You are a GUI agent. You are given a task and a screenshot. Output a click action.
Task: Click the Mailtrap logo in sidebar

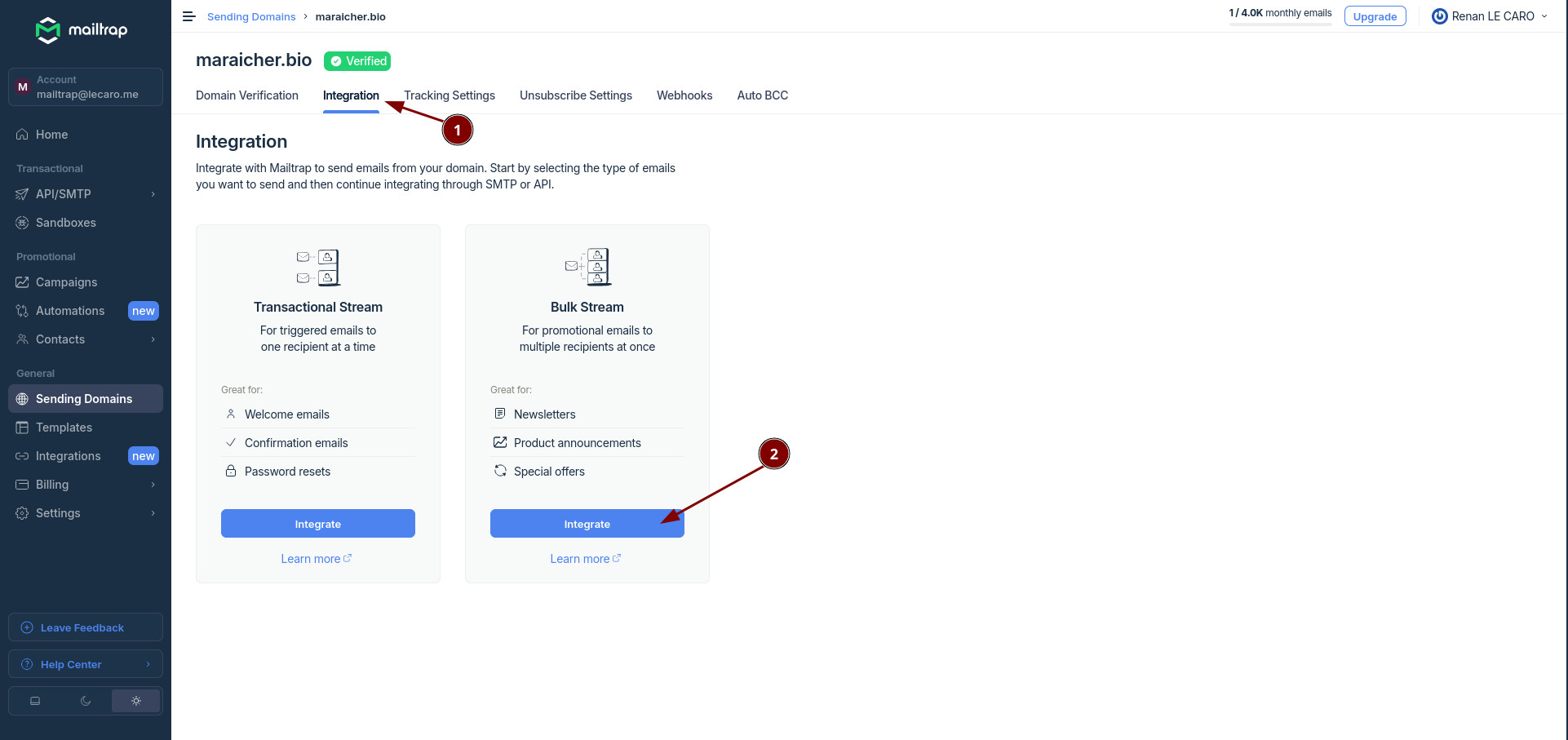click(82, 30)
